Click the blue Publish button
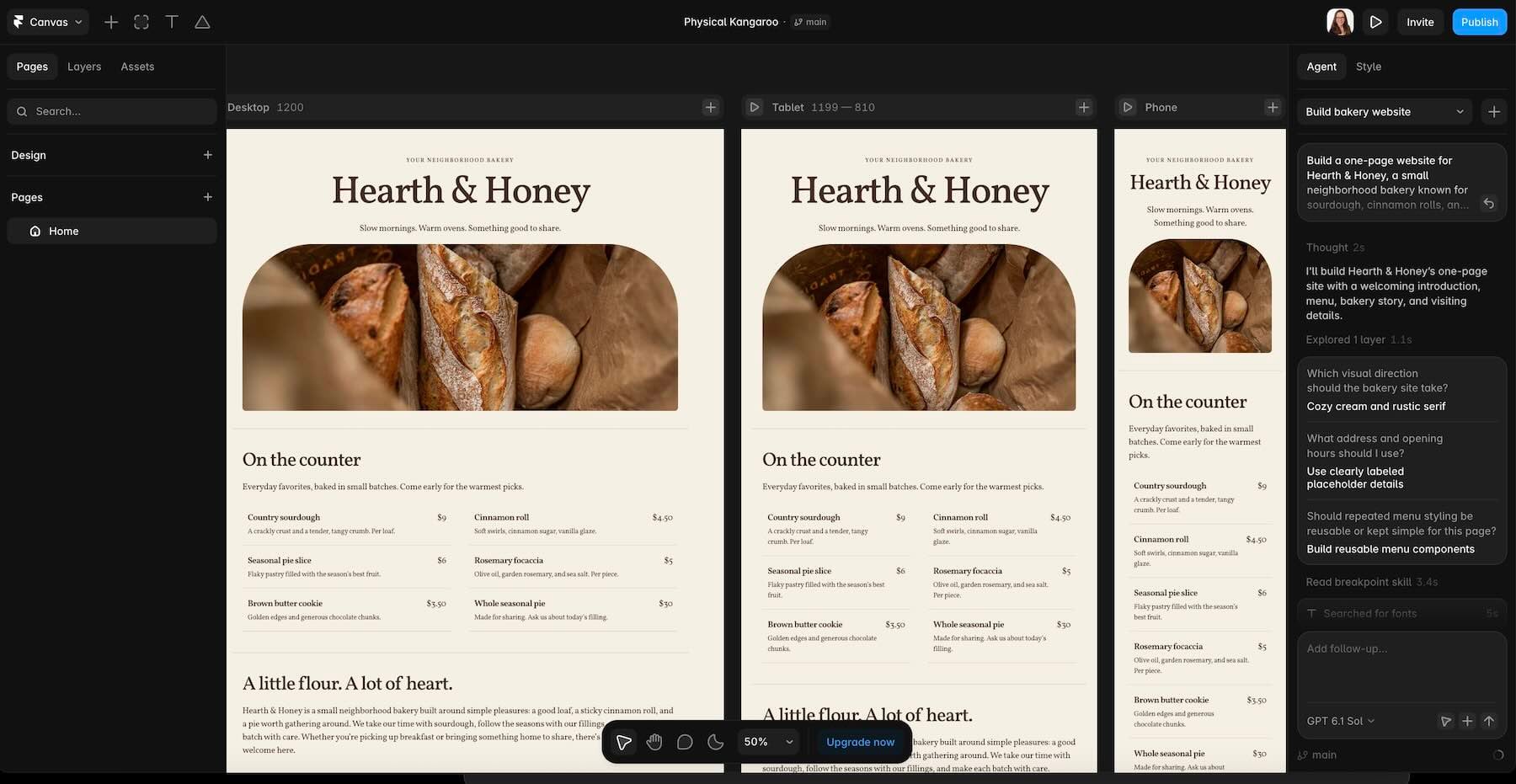The height and width of the screenshot is (784, 1516). coord(1479,22)
